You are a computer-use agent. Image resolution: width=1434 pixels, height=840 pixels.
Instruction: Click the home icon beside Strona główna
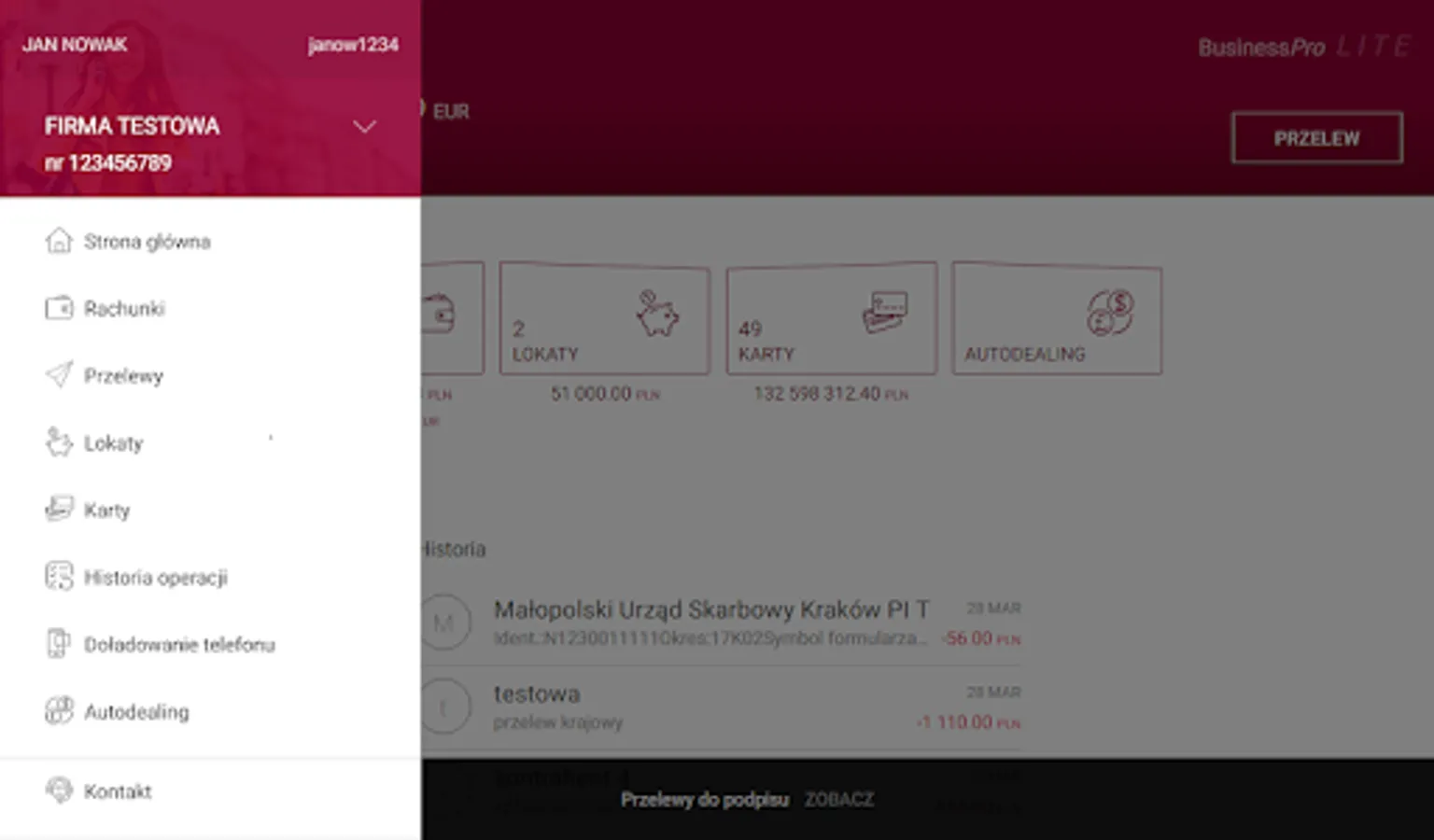[x=59, y=241]
